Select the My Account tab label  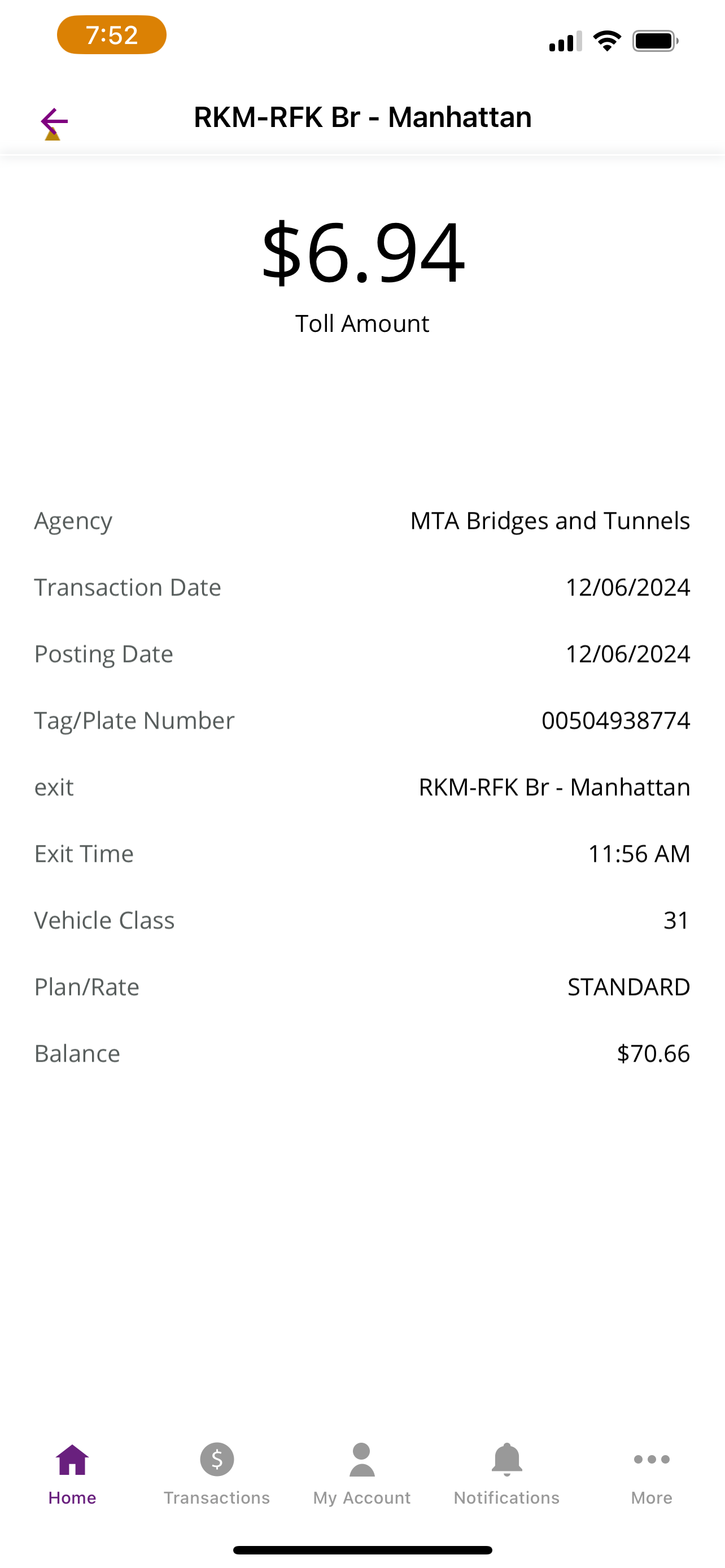pos(361,1498)
